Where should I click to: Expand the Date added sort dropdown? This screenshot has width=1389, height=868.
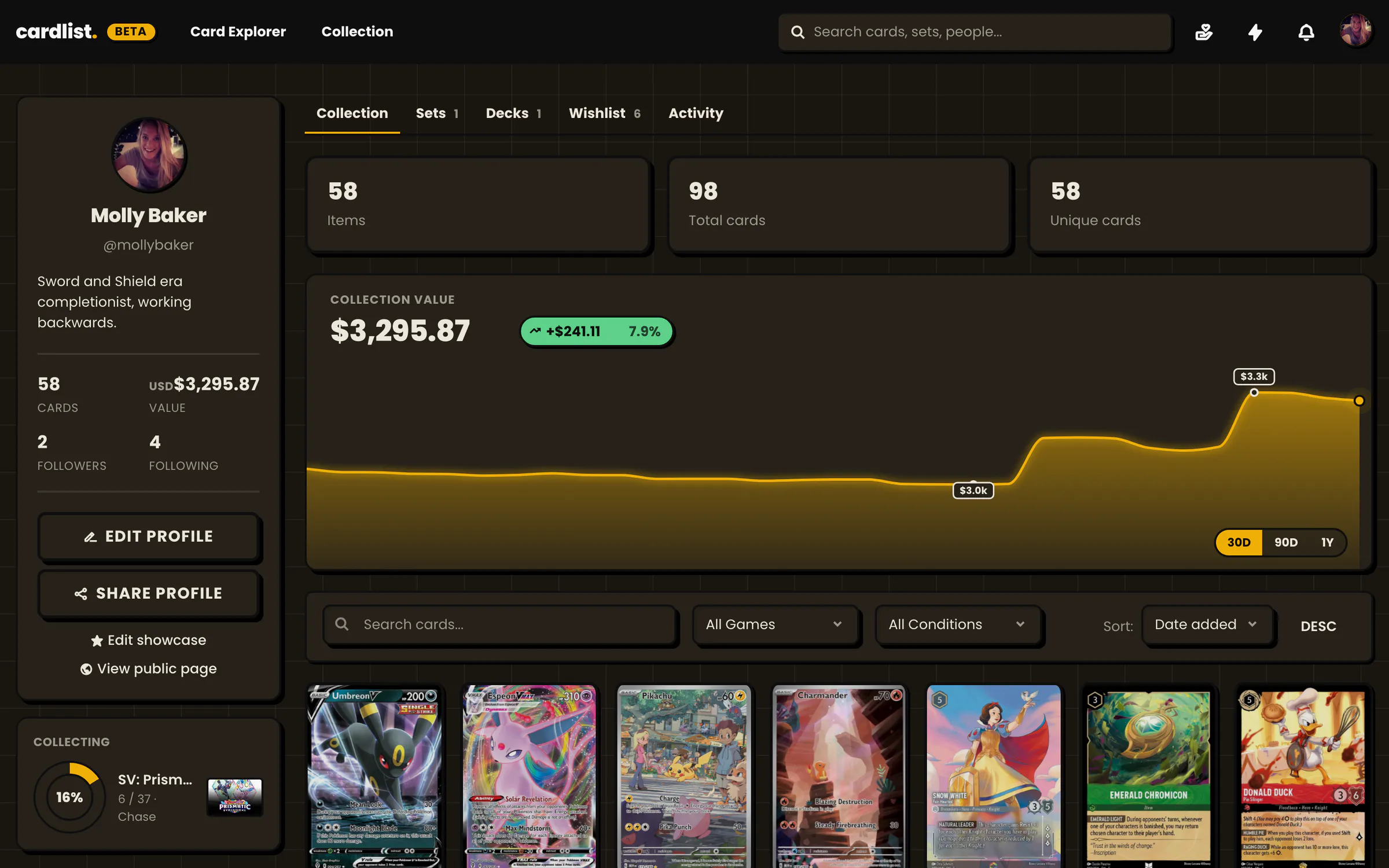tap(1207, 624)
